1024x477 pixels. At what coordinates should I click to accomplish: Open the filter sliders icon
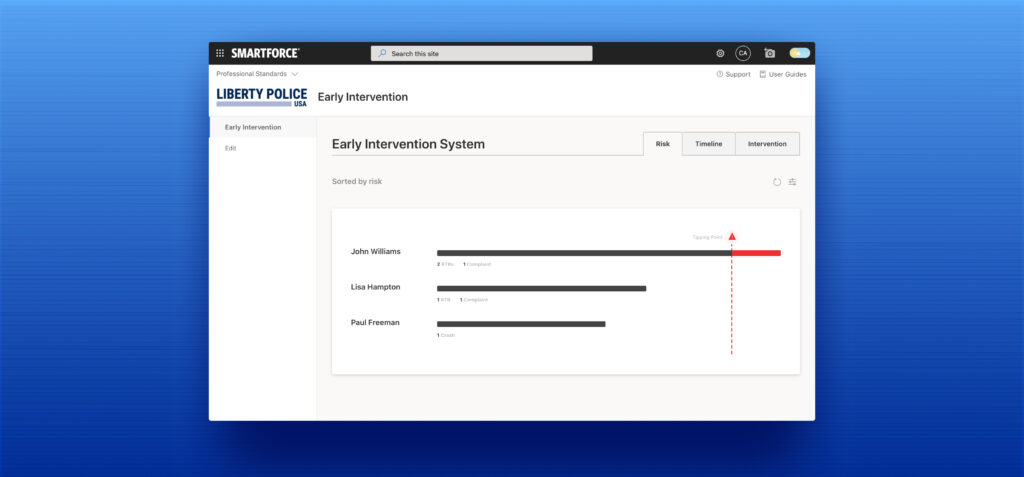(792, 182)
